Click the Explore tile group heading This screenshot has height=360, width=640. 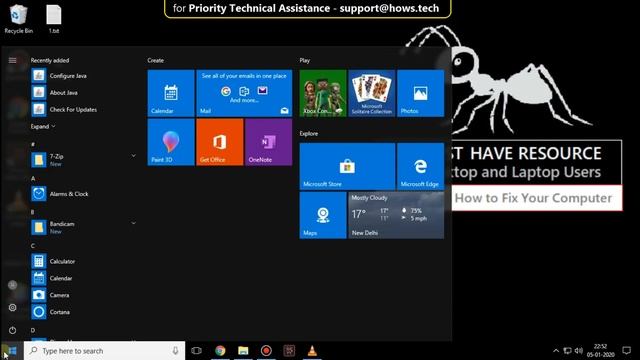pyautogui.click(x=309, y=133)
